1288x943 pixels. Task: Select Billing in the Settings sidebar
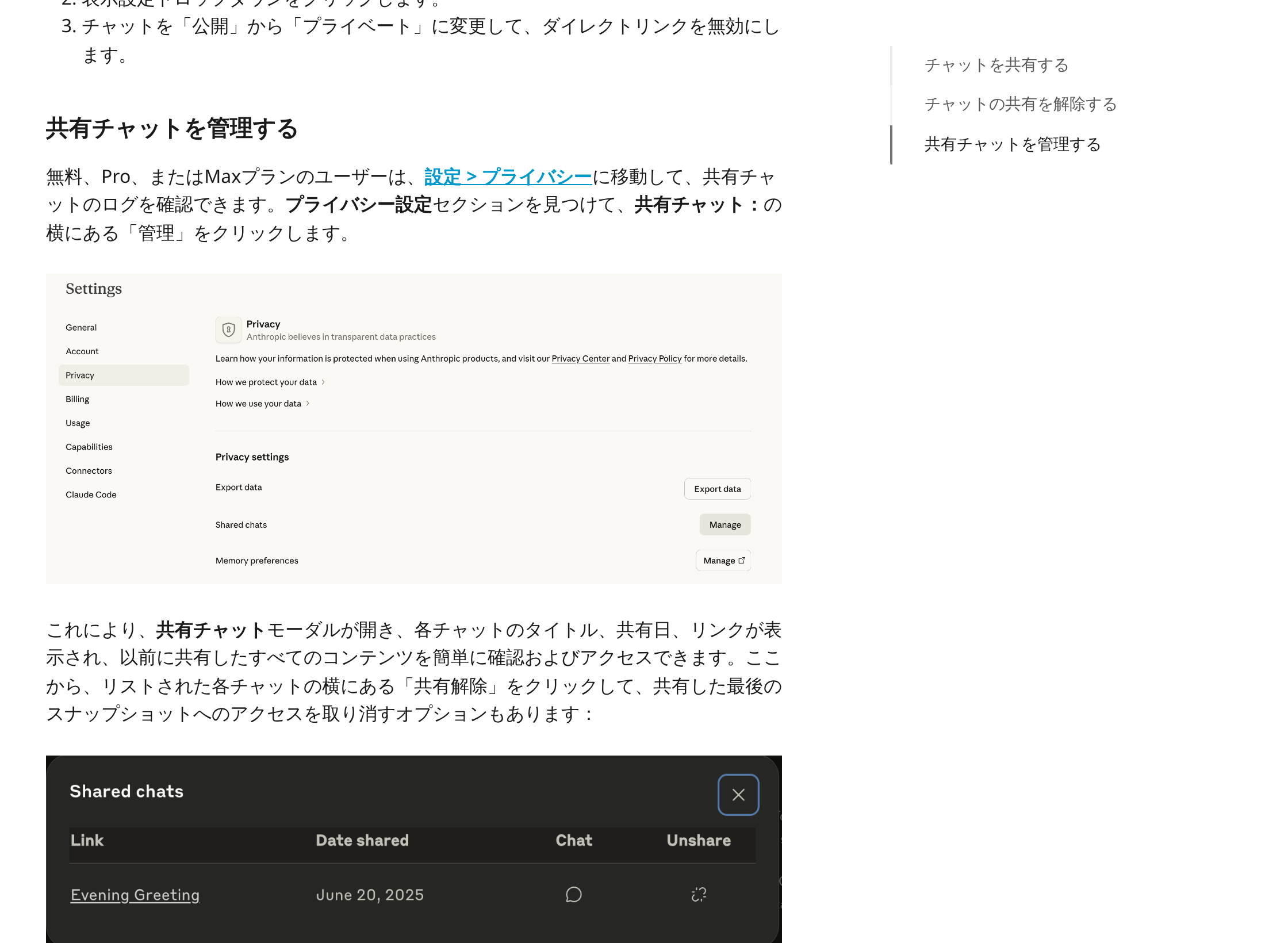[77, 399]
